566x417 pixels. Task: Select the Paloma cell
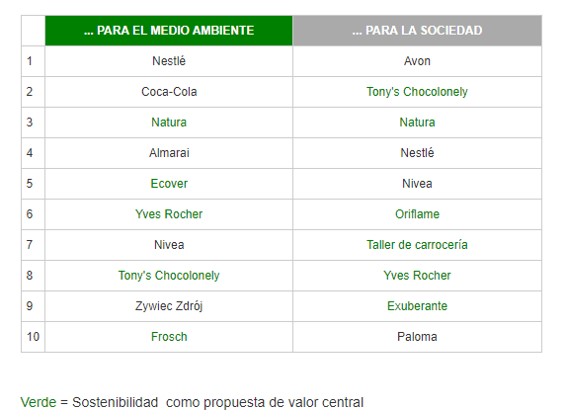(x=417, y=337)
